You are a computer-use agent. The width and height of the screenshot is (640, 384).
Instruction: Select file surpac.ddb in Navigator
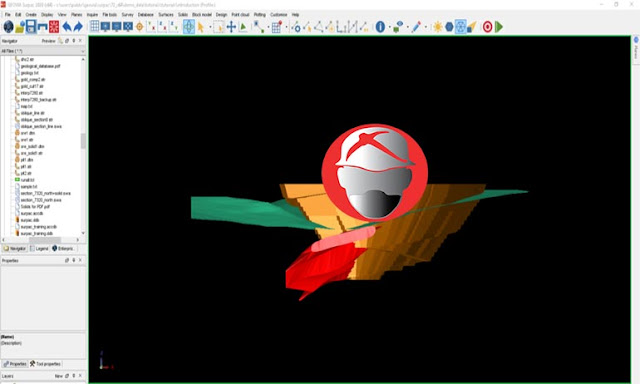pyautogui.click(x=30, y=220)
